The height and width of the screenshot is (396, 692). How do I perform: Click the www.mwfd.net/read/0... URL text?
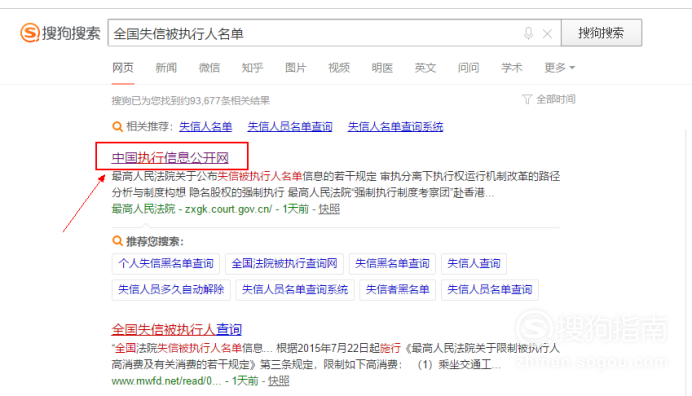pos(166,381)
